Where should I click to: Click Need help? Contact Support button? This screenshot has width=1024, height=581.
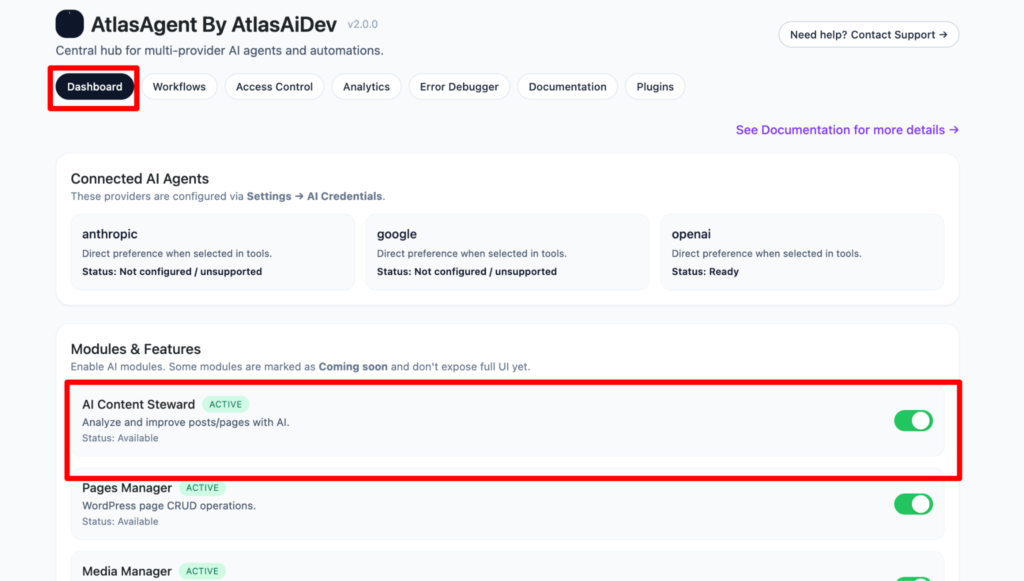click(x=869, y=35)
